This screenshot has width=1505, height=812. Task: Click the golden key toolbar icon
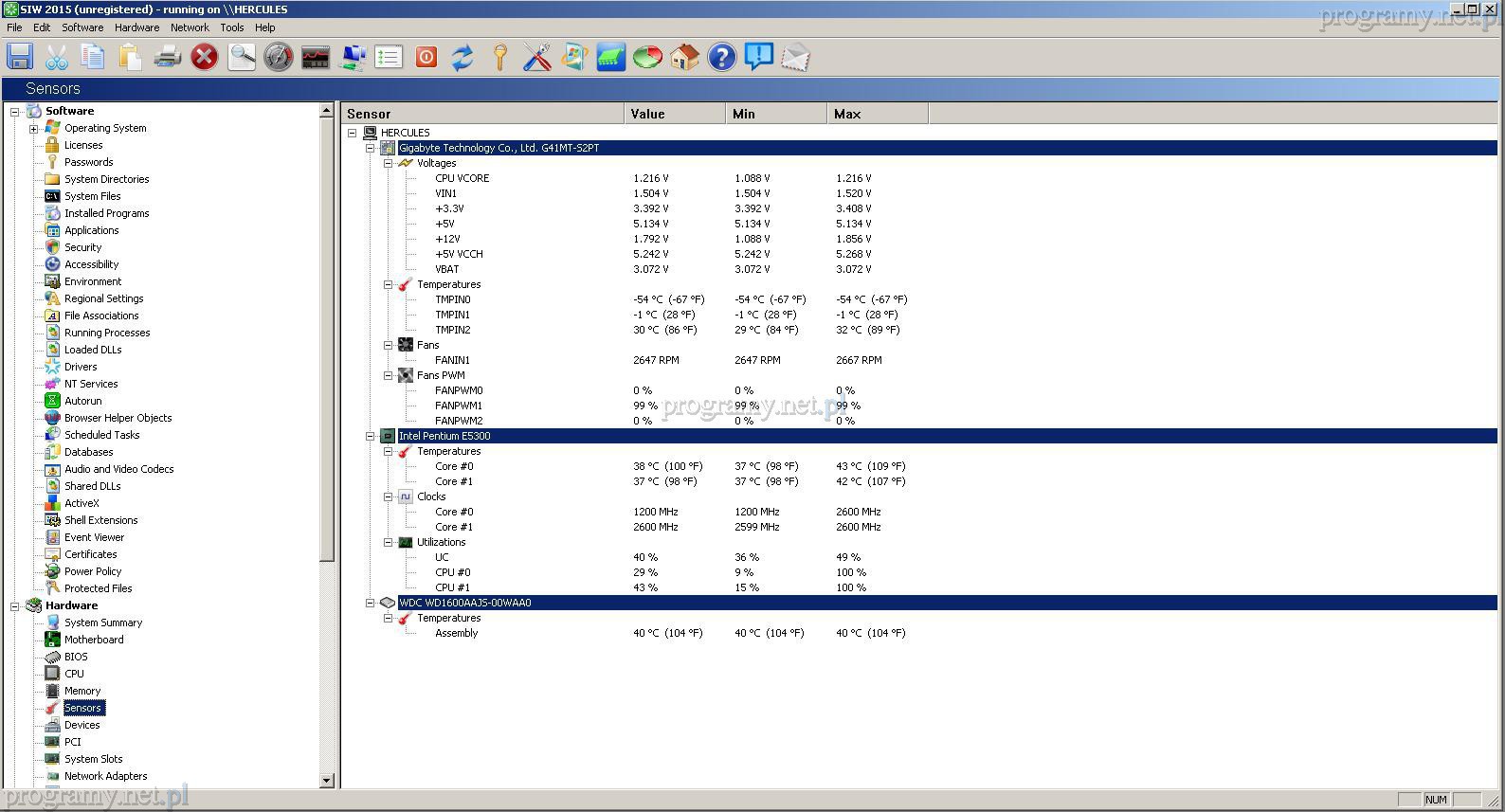499,58
